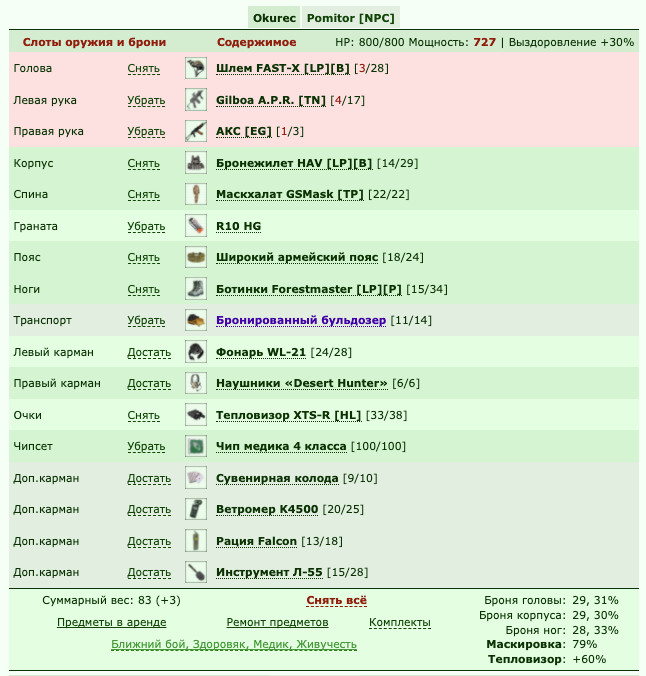This screenshot has height=676, width=646.
Task: Click the Ветромер K4500 icon
Action: [196, 509]
